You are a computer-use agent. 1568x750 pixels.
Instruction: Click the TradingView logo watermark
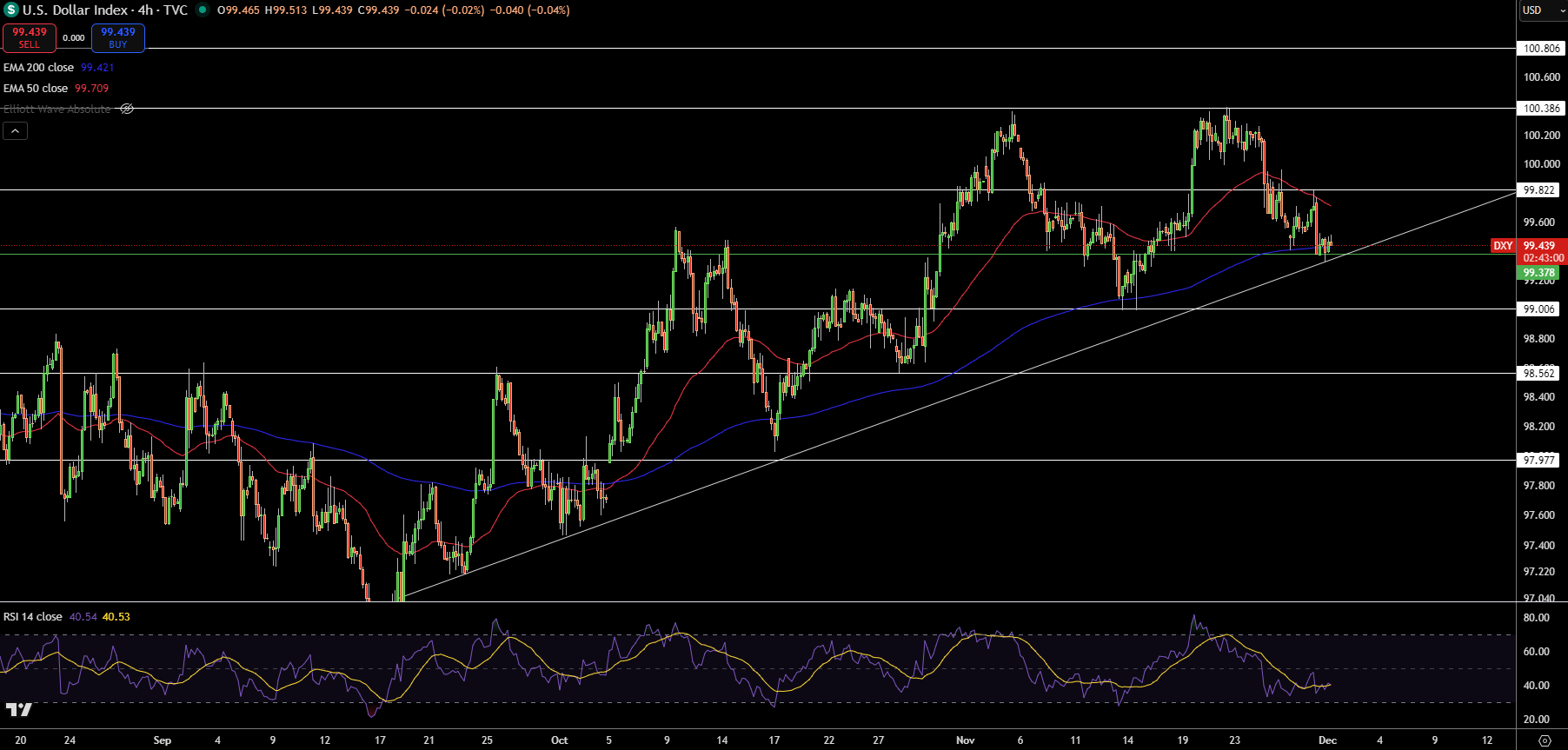click(x=18, y=710)
